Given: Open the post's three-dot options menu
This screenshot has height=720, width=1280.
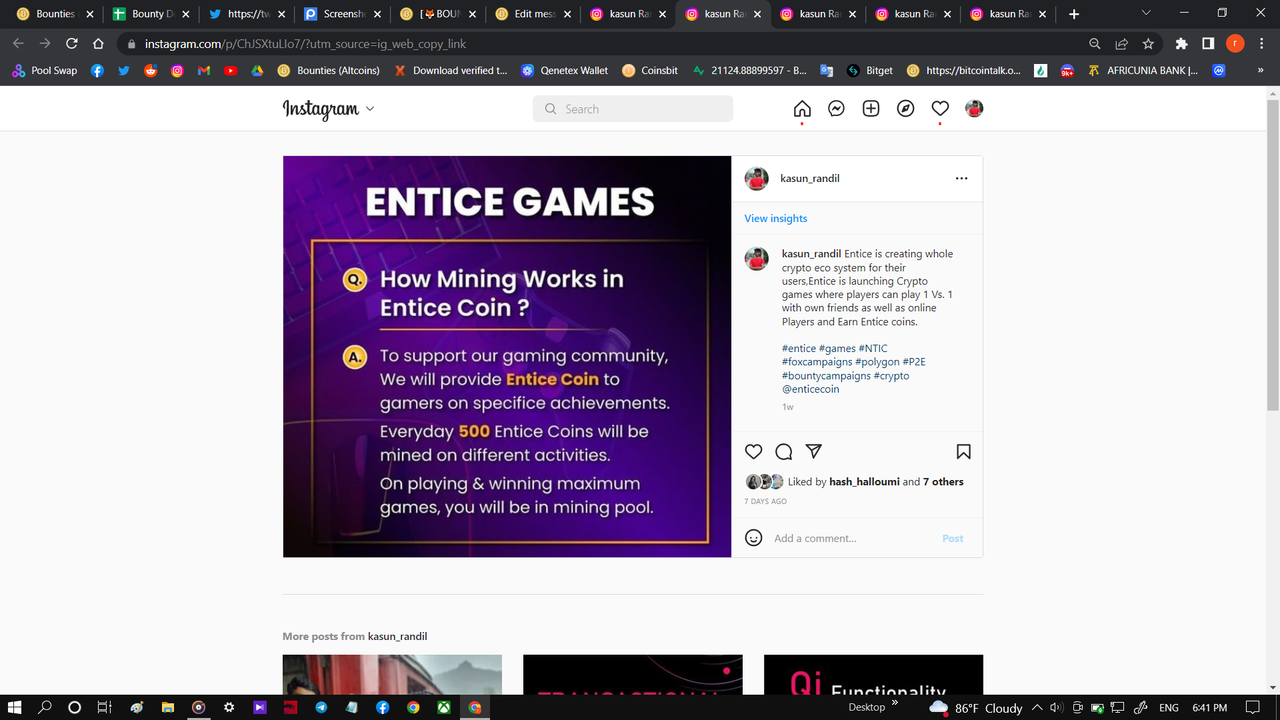Looking at the screenshot, I should coord(961,178).
